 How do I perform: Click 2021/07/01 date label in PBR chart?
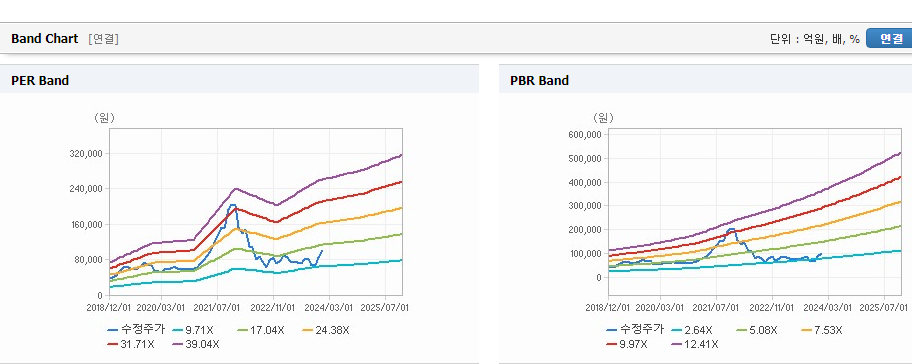(x=717, y=307)
